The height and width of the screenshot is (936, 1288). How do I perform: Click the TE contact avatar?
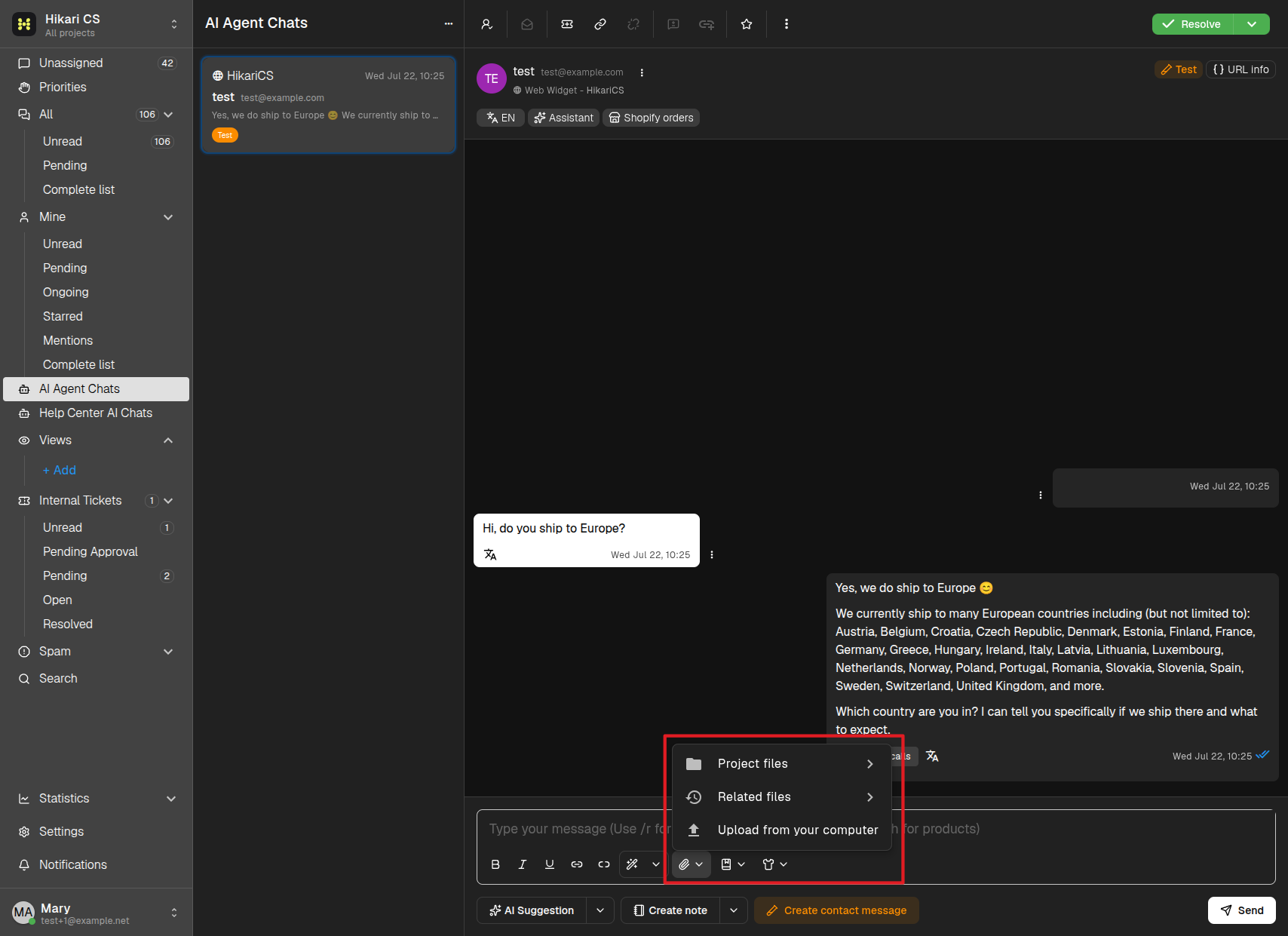point(492,78)
